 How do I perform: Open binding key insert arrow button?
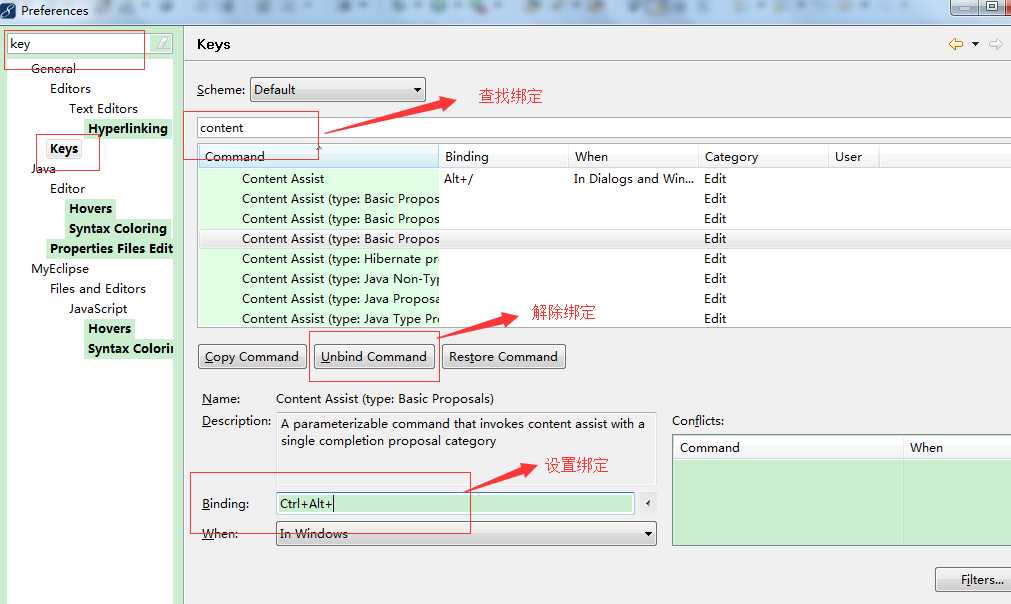point(647,503)
